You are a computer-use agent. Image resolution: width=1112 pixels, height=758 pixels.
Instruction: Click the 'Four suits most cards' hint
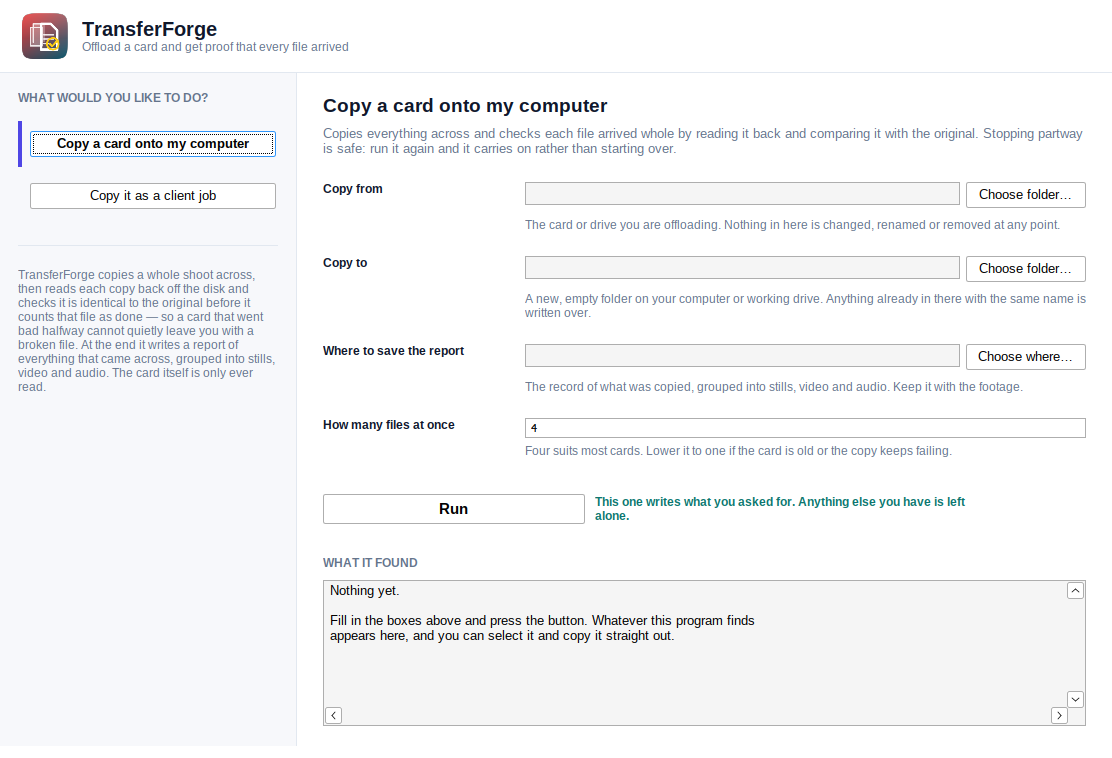point(738,451)
